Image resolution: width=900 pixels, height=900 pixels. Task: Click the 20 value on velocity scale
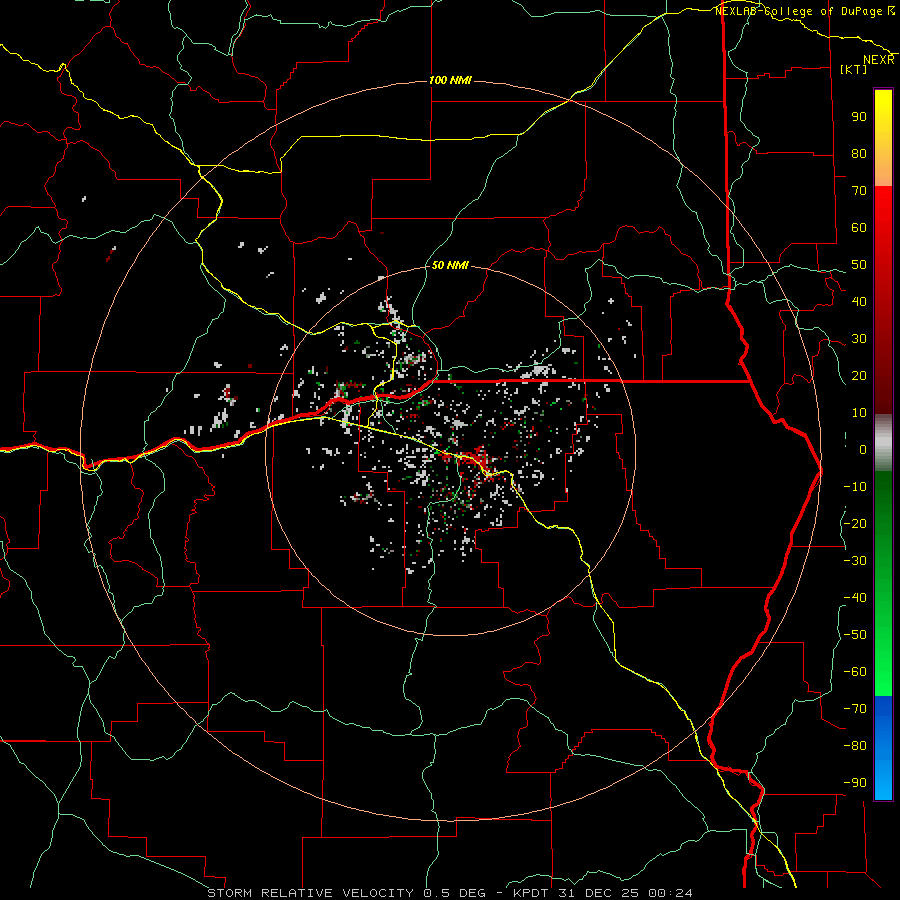pyautogui.click(x=859, y=376)
